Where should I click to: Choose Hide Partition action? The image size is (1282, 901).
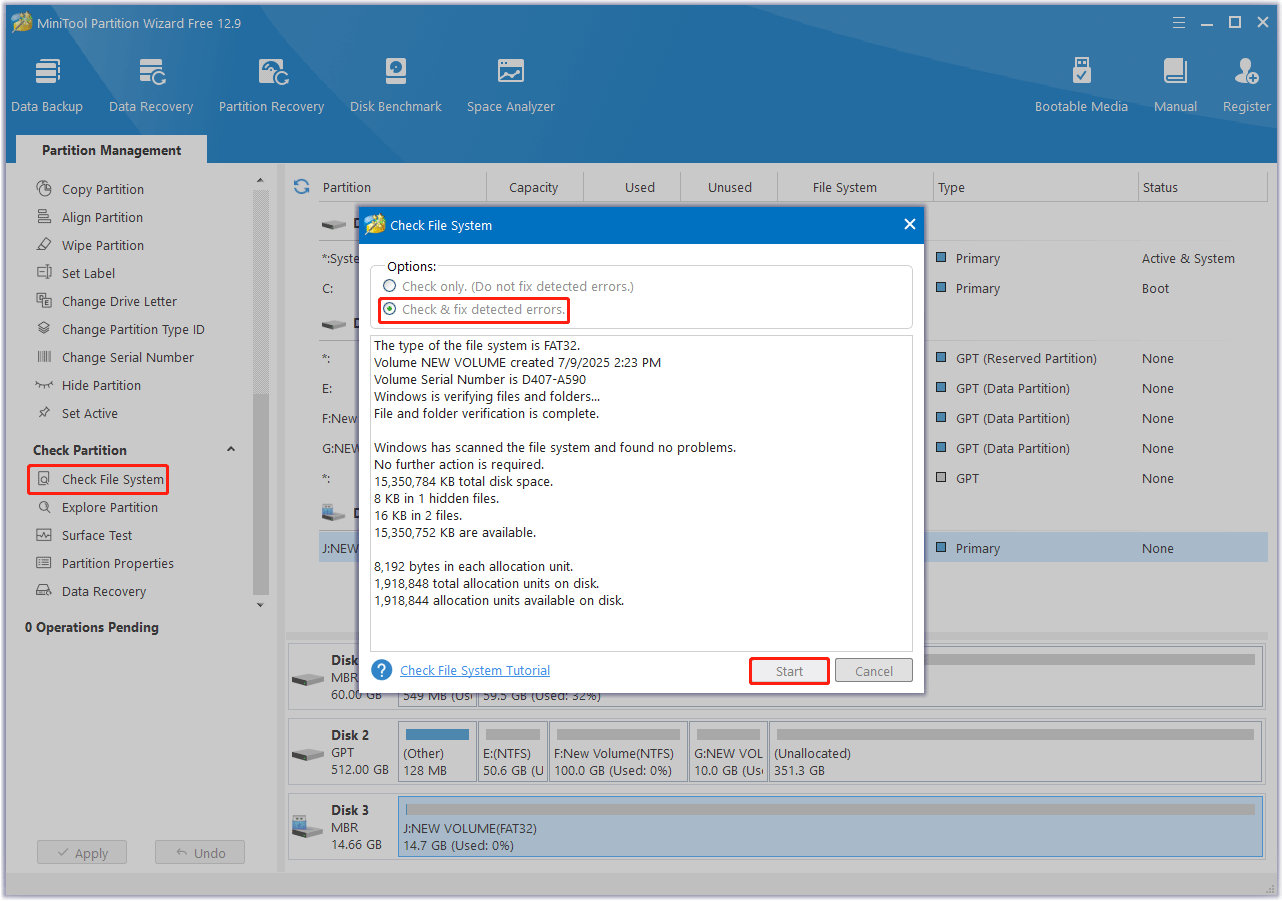coord(101,385)
